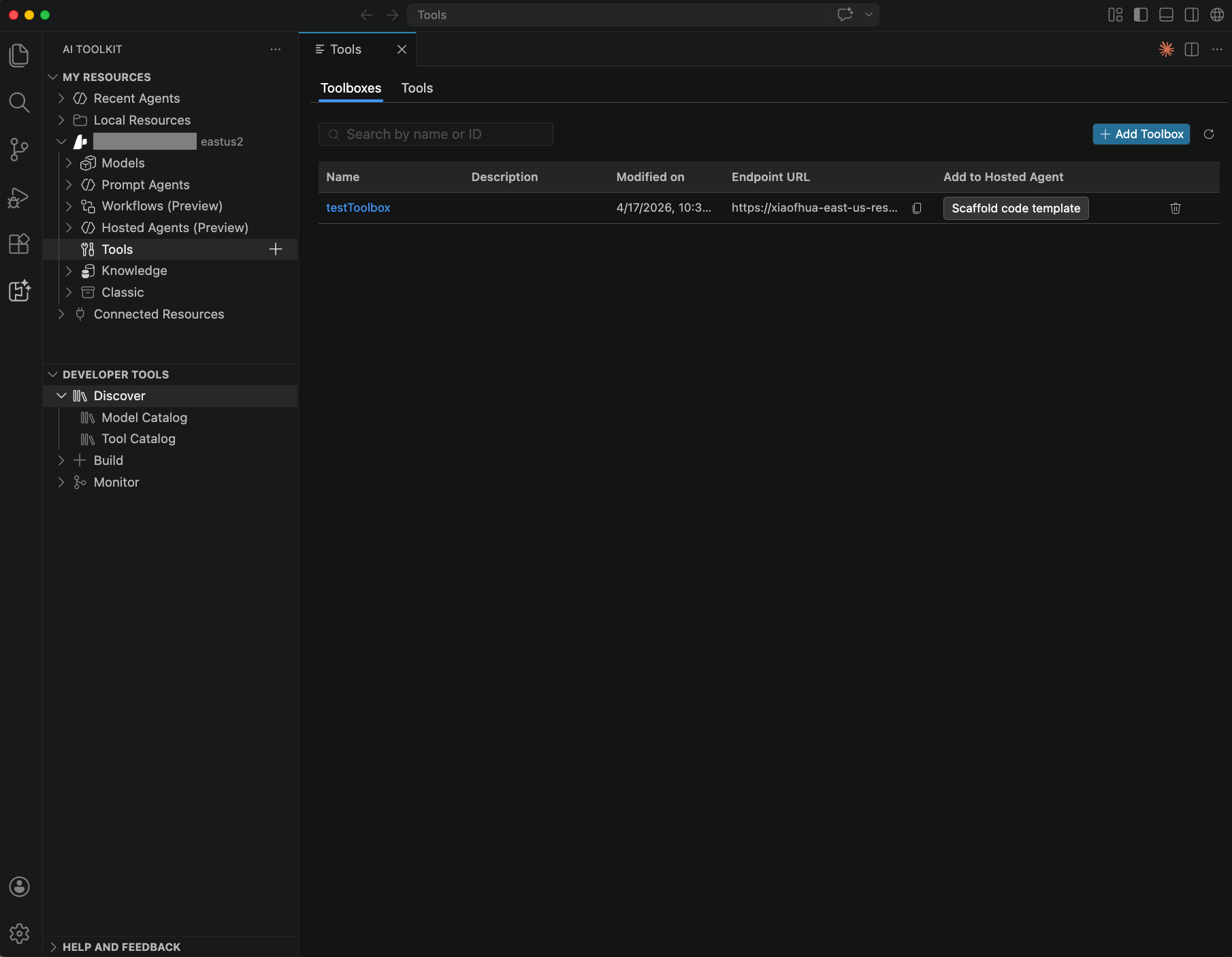This screenshot has width=1232, height=957.
Task: Click the Modified on column header
Action: pos(650,177)
